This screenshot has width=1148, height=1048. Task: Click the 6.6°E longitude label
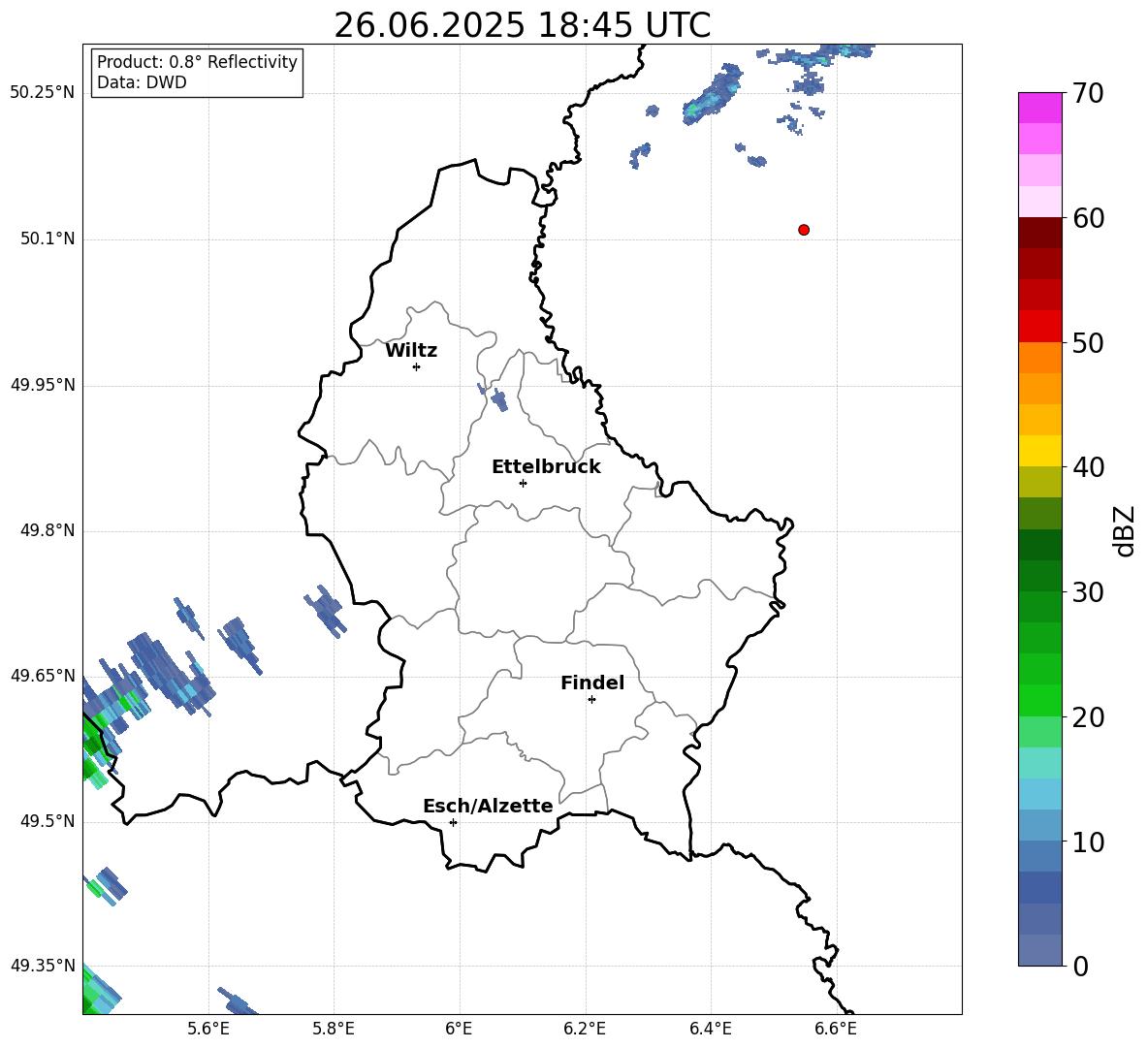pos(836,1029)
